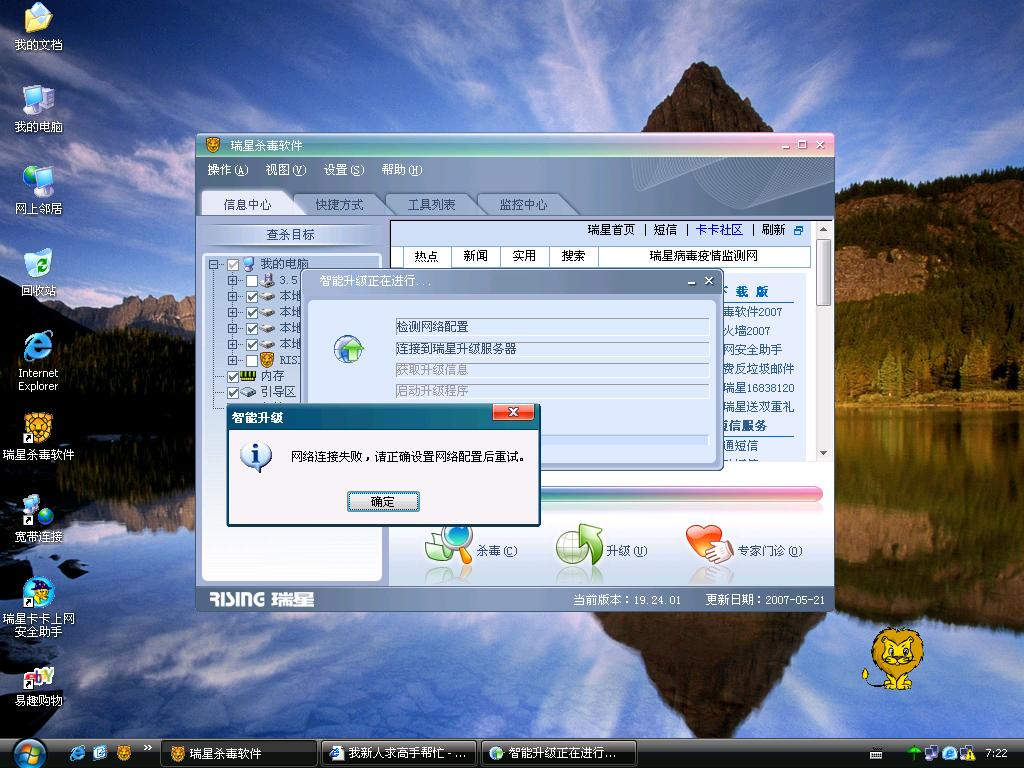Open 瑞星送双重礼 link
This screenshot has width=1024, height=768.
758,407
